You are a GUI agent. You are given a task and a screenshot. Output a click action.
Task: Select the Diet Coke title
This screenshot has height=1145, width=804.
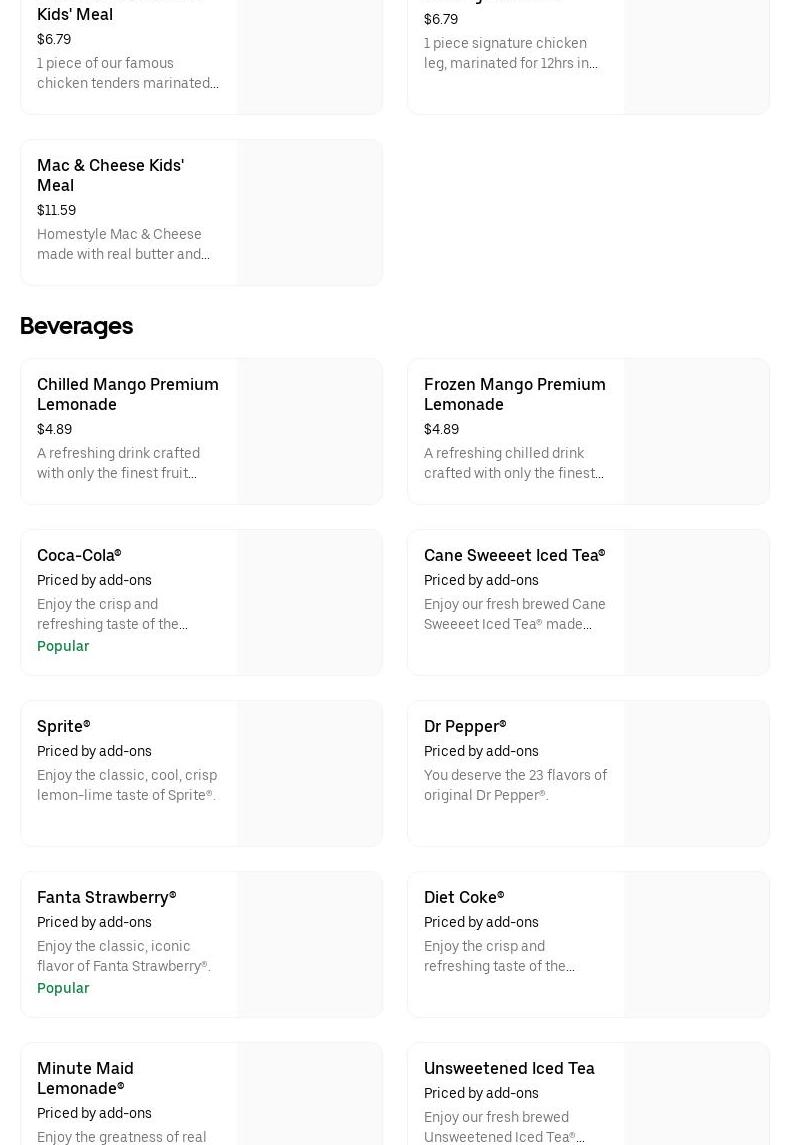point(464,897)
